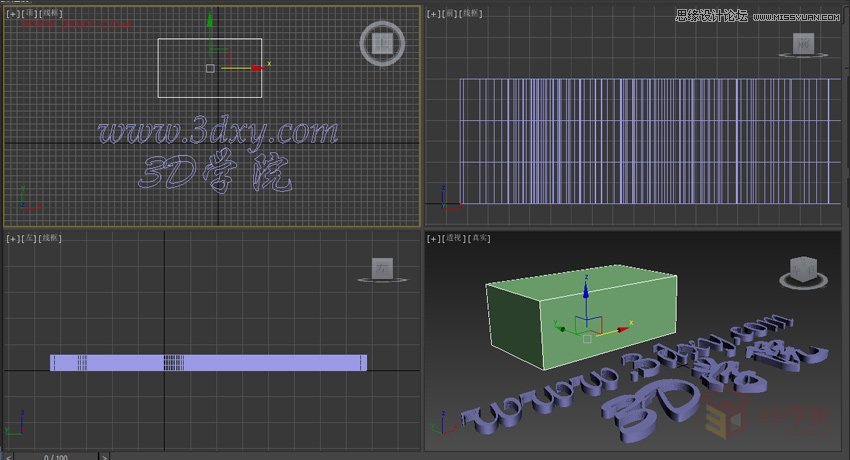Click the red X-axis arrow in Top viewport
This screenshot has width=850, height=460.
pos(257,68)
